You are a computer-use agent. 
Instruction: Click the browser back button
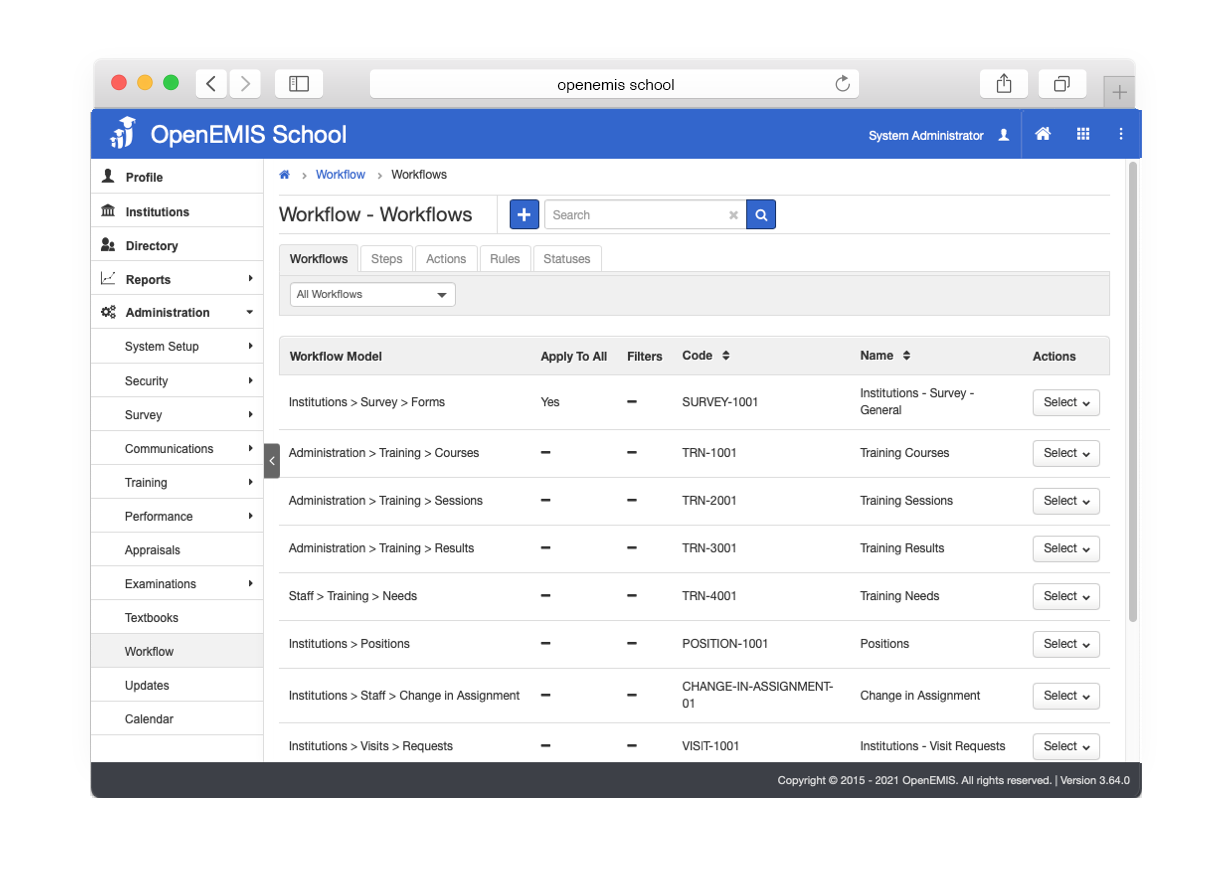click(211, 84)
